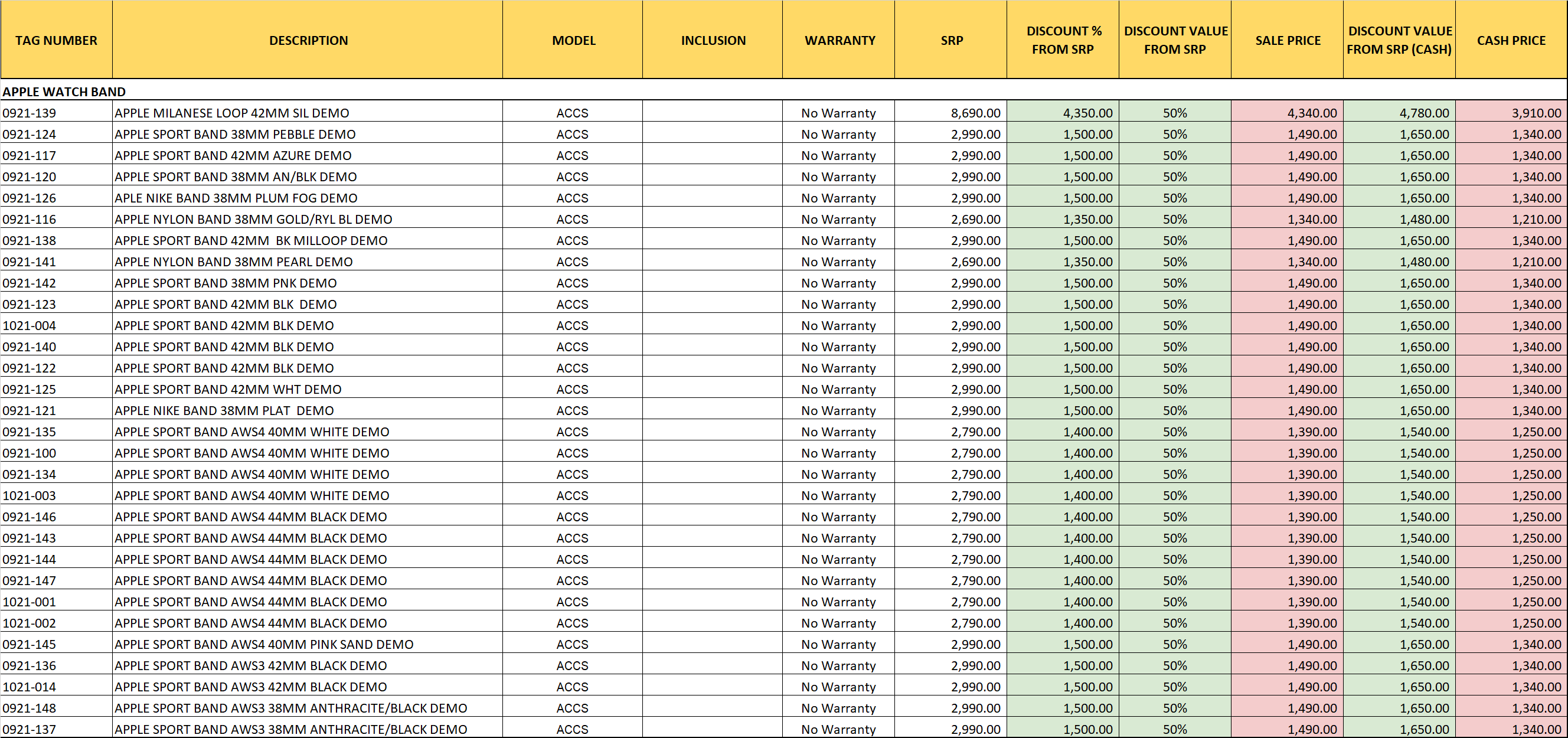Image resolution: width=1568 pixels, height=738 pixels.
Task: Select empty inclusion cell in row 0921-124
Action: [x=713, y=134]
